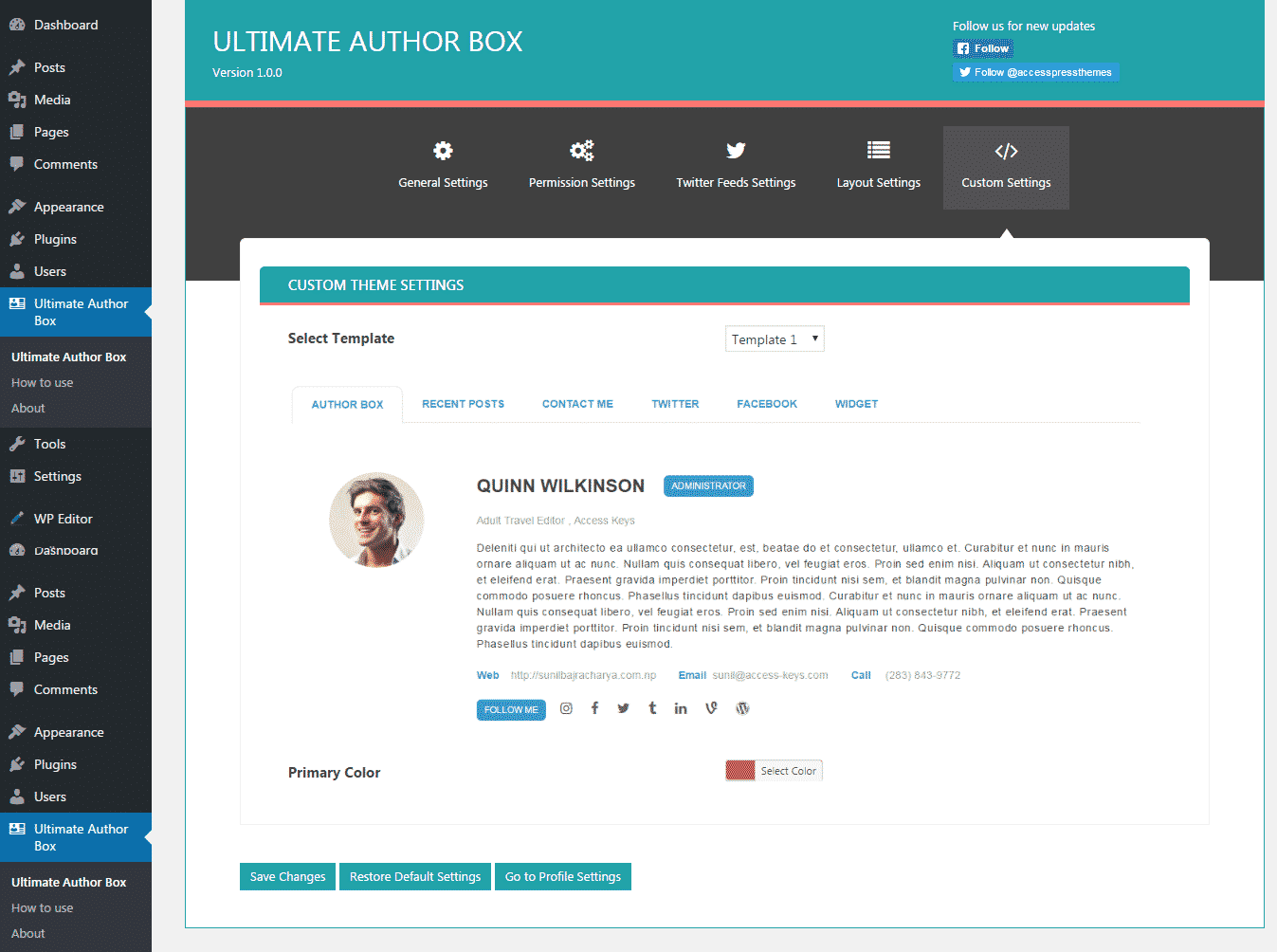This screenshot has height=952, width=1277.
Task: Switch to CONTACT ME preview tab
Action: tap(577, 404)
